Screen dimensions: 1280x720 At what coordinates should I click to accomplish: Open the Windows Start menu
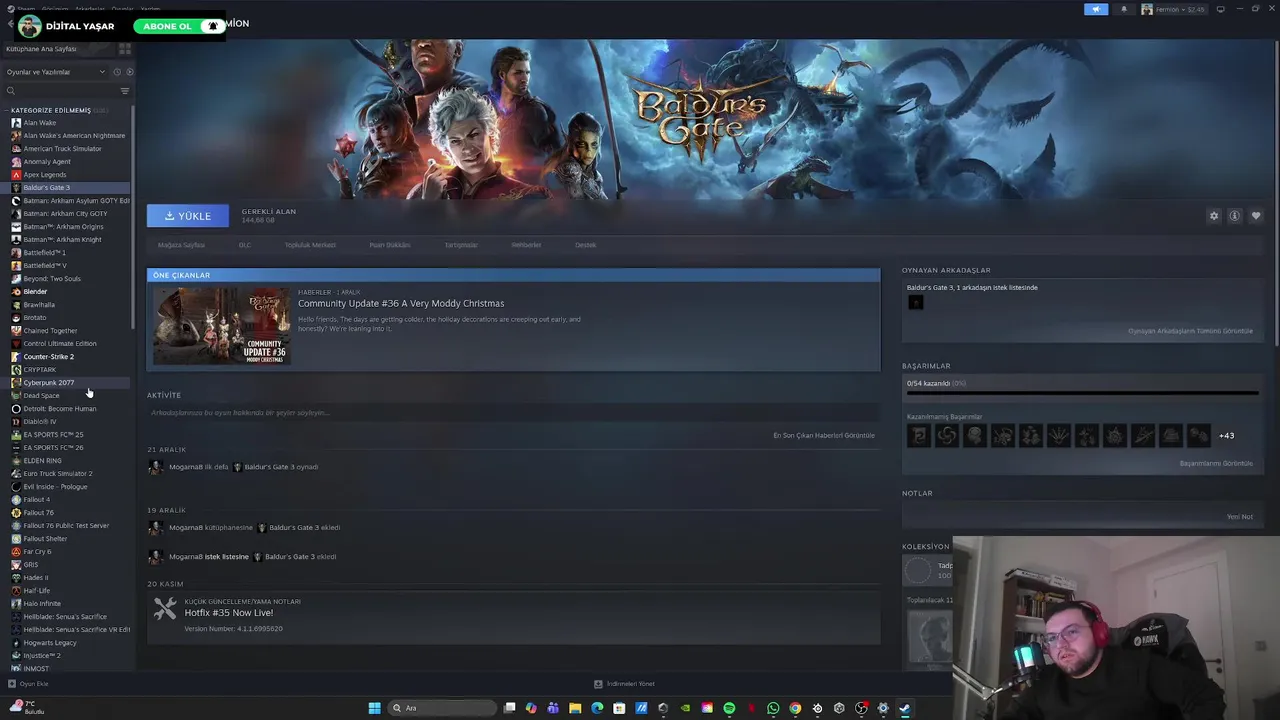tap(374, 708)
